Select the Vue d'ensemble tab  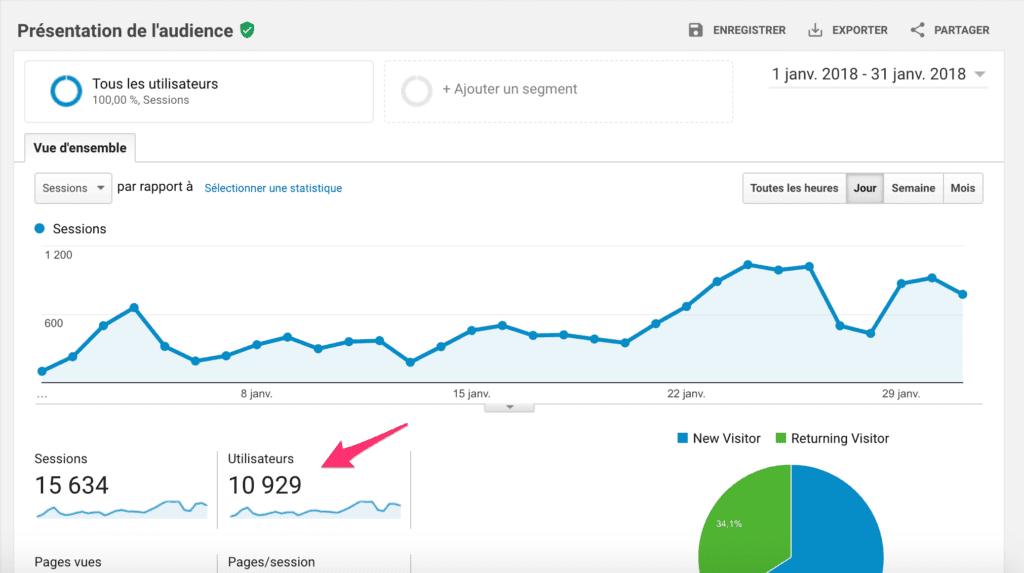point(80,148)
